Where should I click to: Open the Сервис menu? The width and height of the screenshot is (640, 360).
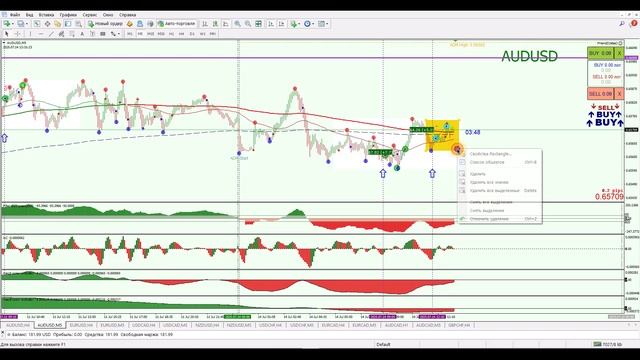click(x=90, y=15)
